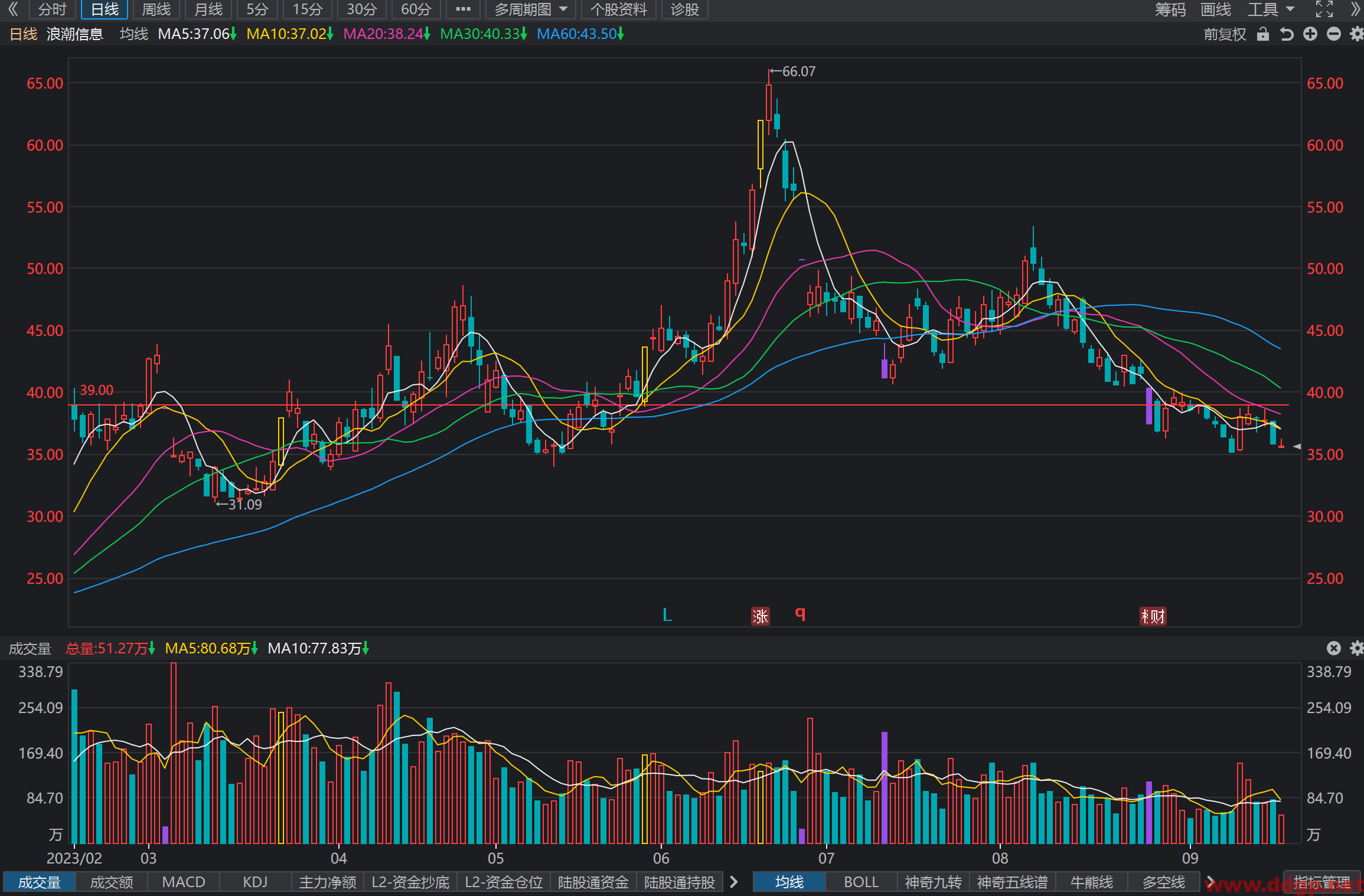Select 陆股通持股 indicator tab

(680, 882)
